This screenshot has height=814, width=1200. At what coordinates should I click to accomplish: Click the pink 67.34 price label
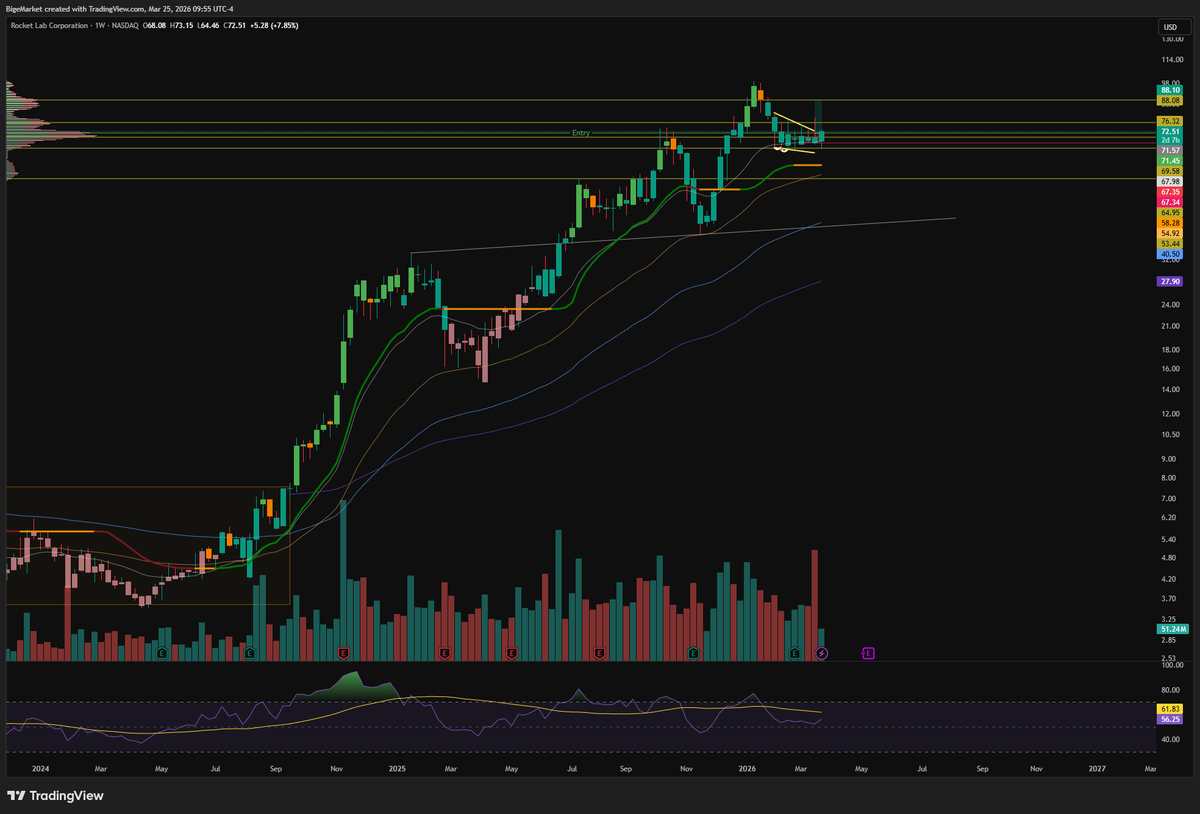[x=1170, y=202]
